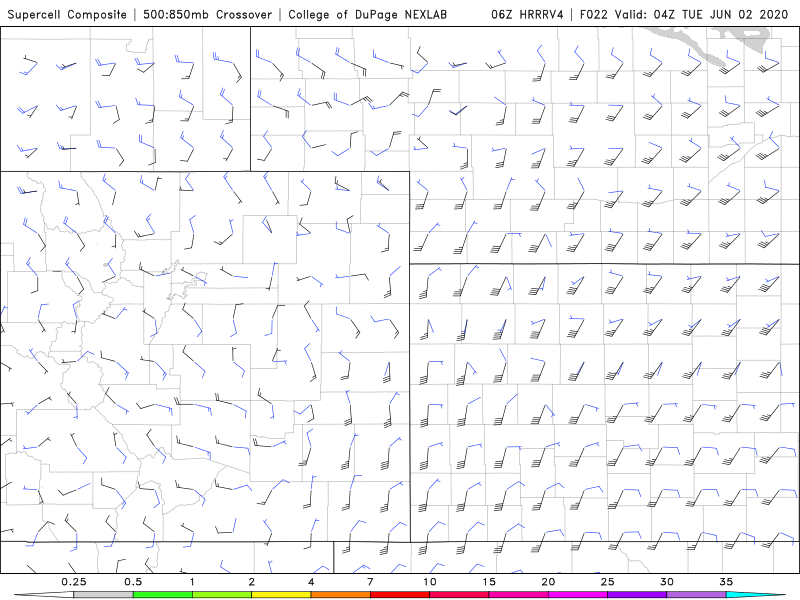This screenshot has height=600, width=800.
Task: Click the legend value 30
Action: 667,582
